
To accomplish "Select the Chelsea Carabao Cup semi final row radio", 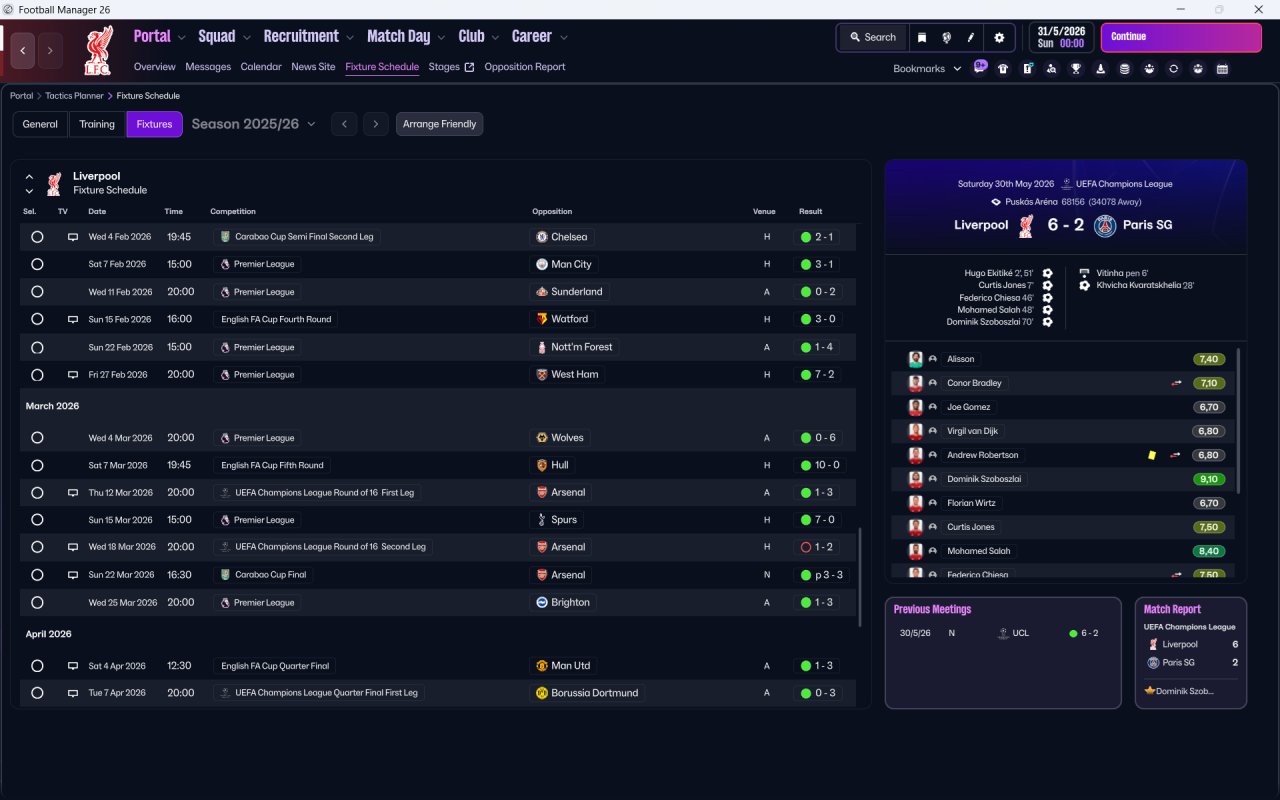I will (37, 237).
